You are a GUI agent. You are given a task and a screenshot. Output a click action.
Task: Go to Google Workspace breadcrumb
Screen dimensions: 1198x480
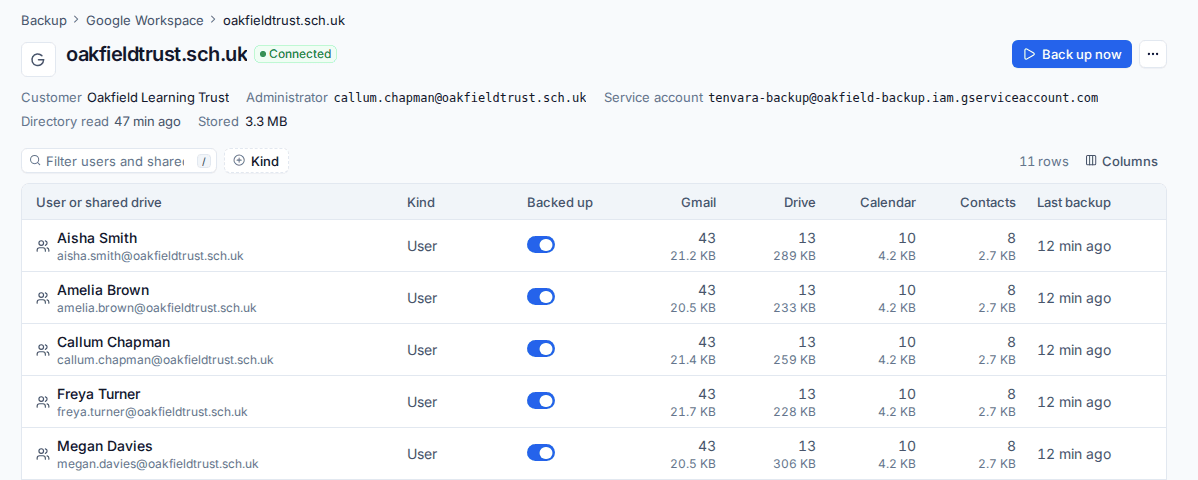[145, 21]
